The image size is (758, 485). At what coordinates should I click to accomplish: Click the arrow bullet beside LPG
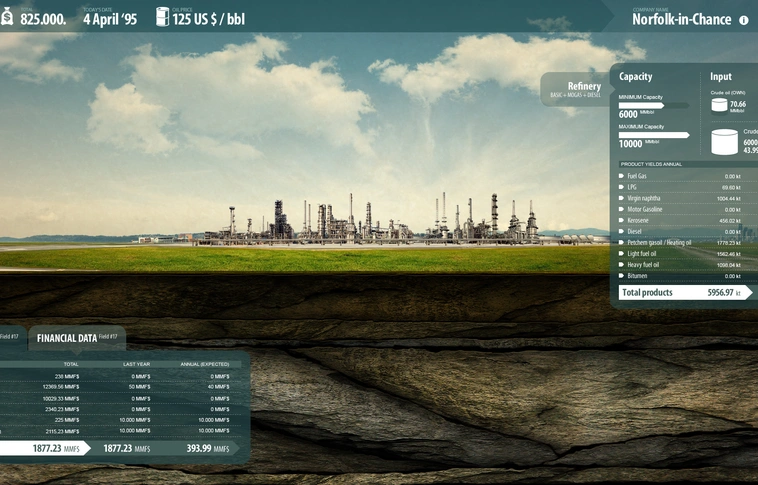[x=622, y=187]
